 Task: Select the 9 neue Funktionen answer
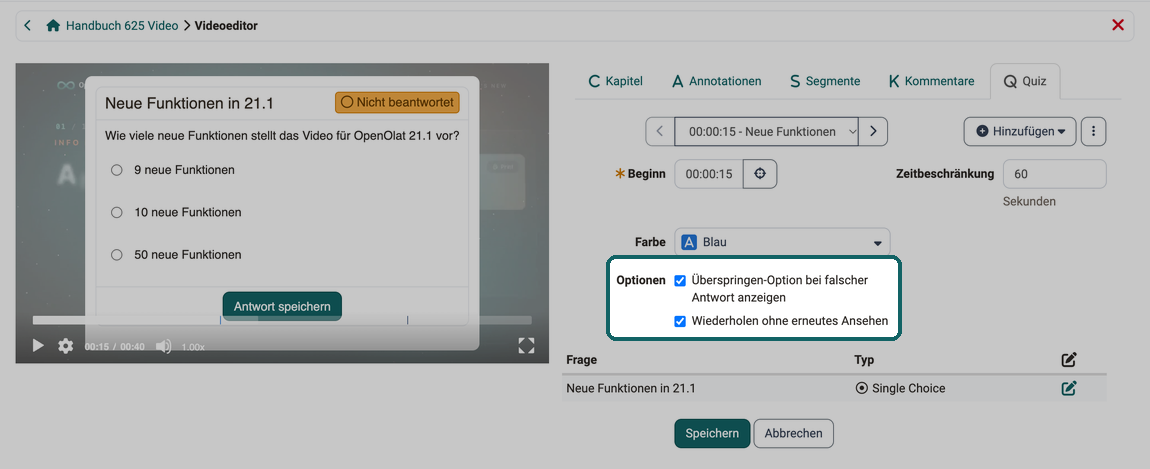pos(116,170)
